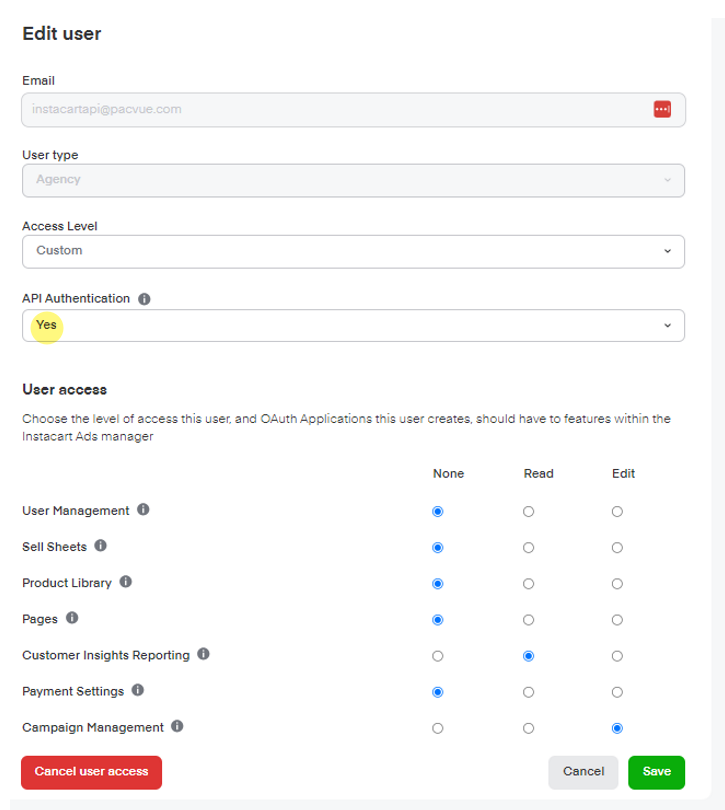This screenshot has height=810, width=725.
Task: Save the user changes
Action: coord(657,772)
